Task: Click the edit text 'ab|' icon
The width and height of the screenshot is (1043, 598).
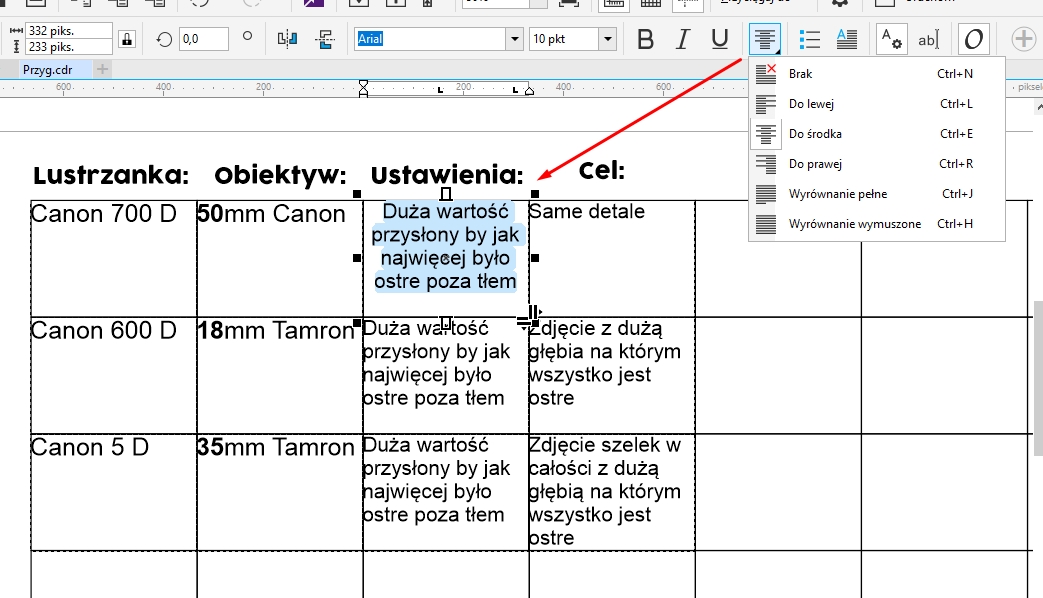Action: [x=929, y=40]
